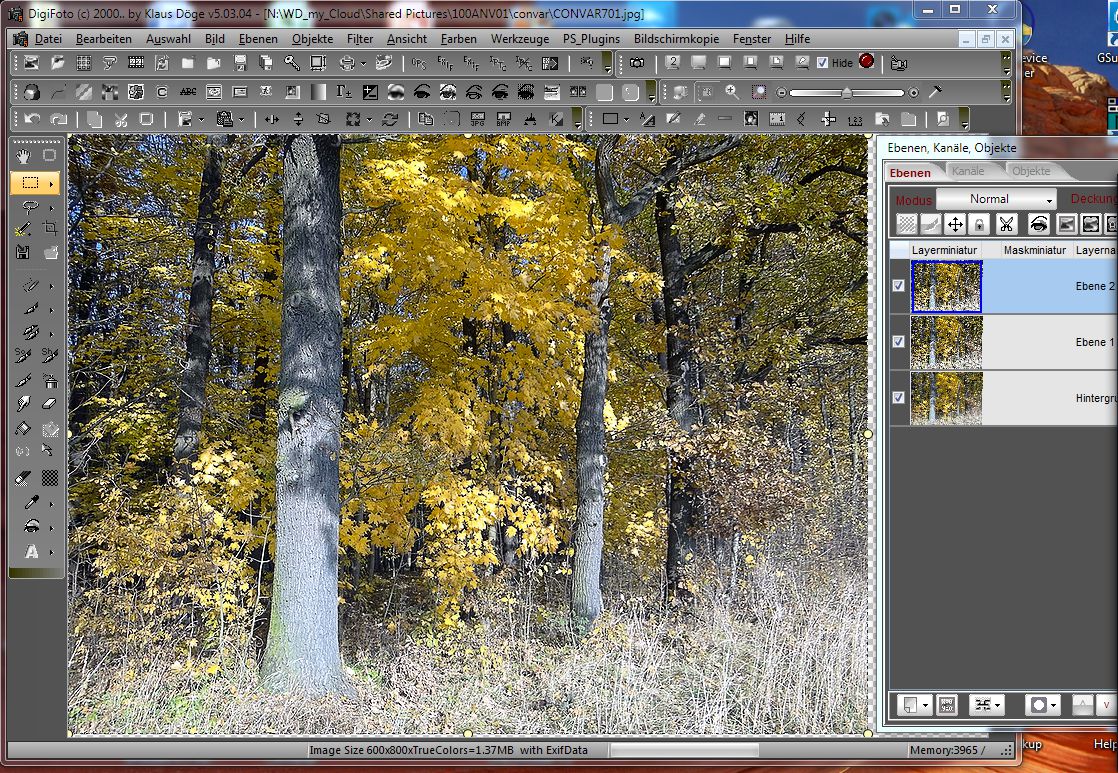The image size is (1118, 773).
Task: Click the Undo icon on the toolbar
Action: 31,118
